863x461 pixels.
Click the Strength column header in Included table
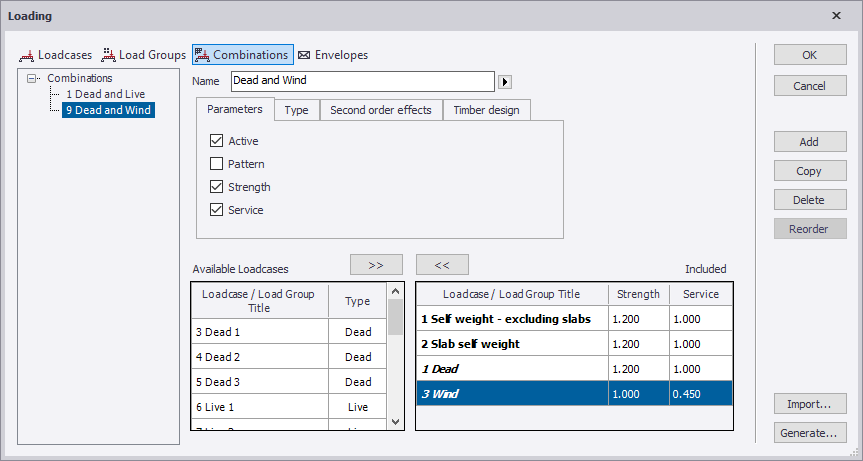pyautogui.click(x=638, y=294)
